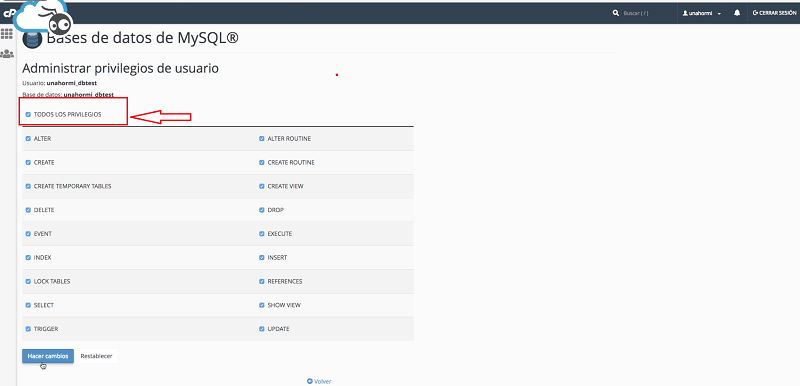
Task: Toggle the REFERENCES privilege checkbox
Action: (262, 281)
